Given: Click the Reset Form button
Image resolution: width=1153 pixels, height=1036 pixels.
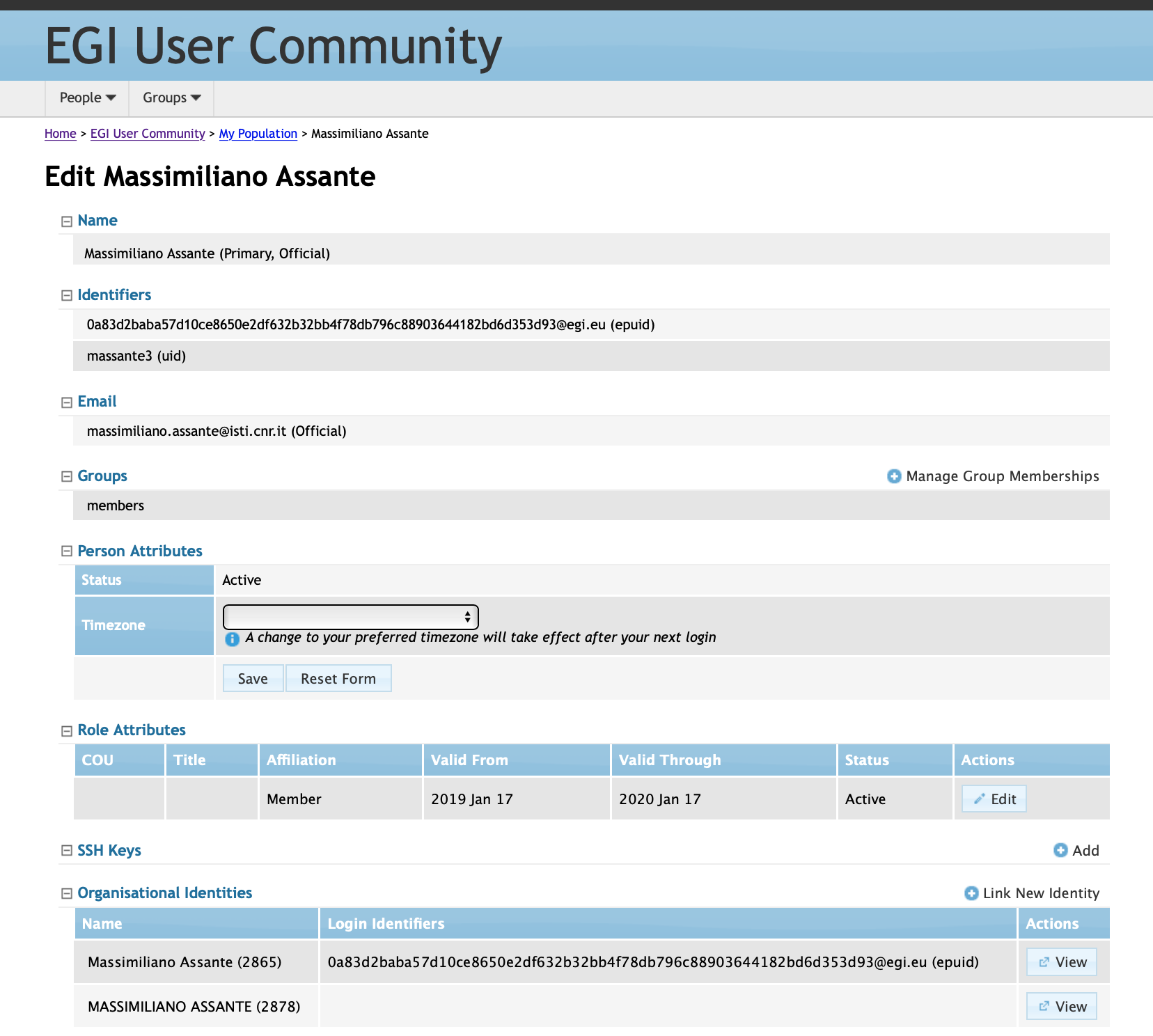Looking at the screenshot, I should pyautogui.click(x=338, y=678).
